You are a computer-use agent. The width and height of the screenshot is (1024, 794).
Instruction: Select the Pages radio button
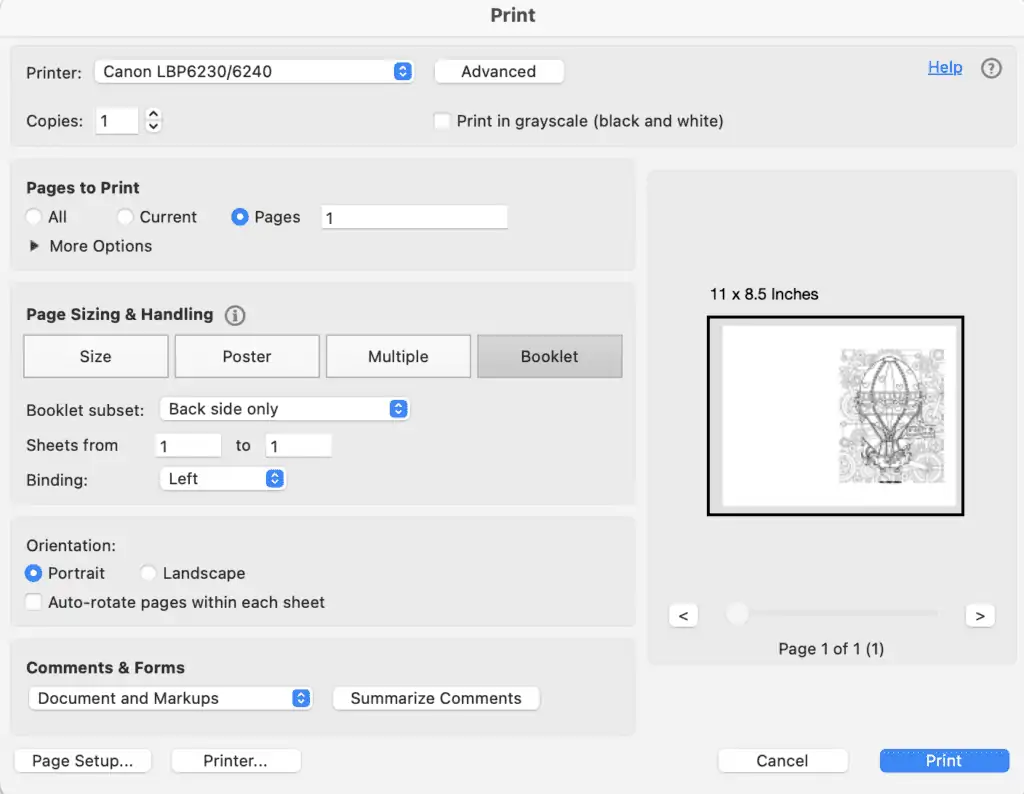tap(240, 217)
